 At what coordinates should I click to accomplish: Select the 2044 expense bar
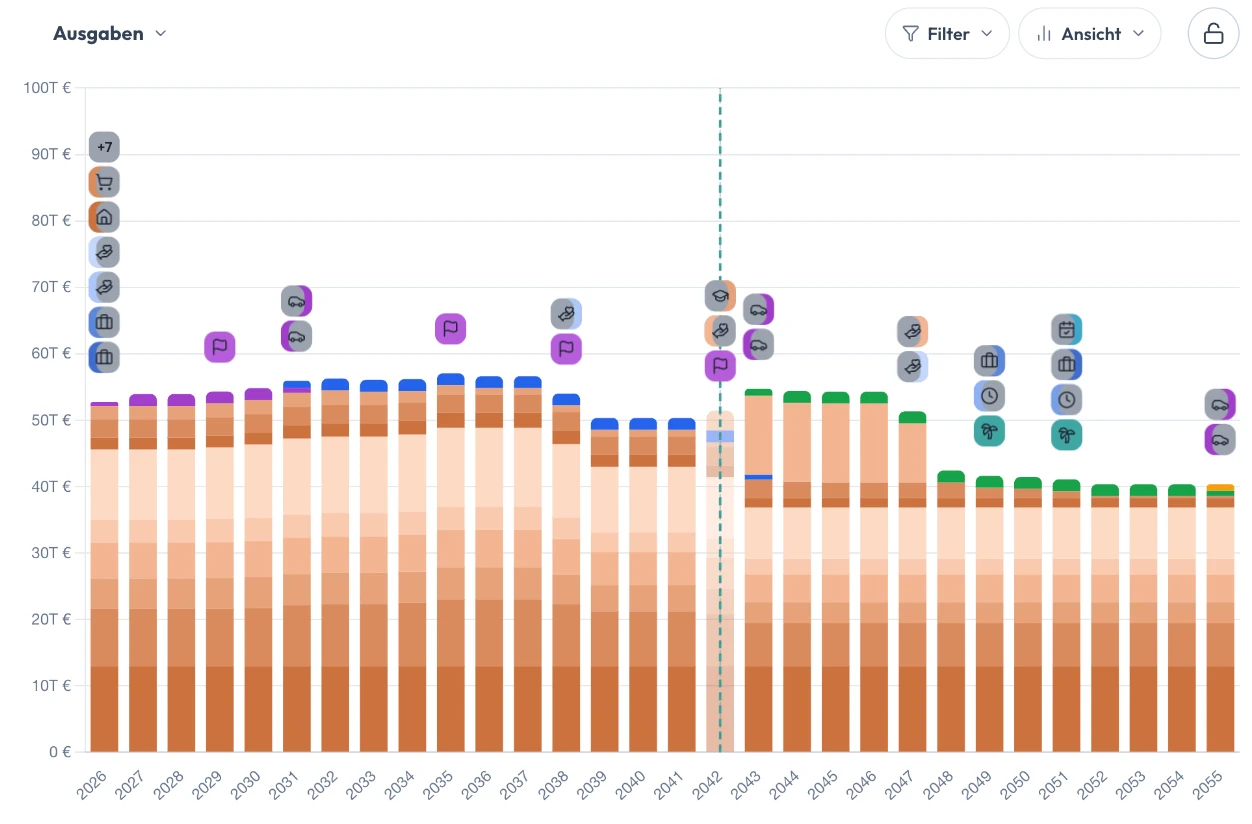point(797,572)
